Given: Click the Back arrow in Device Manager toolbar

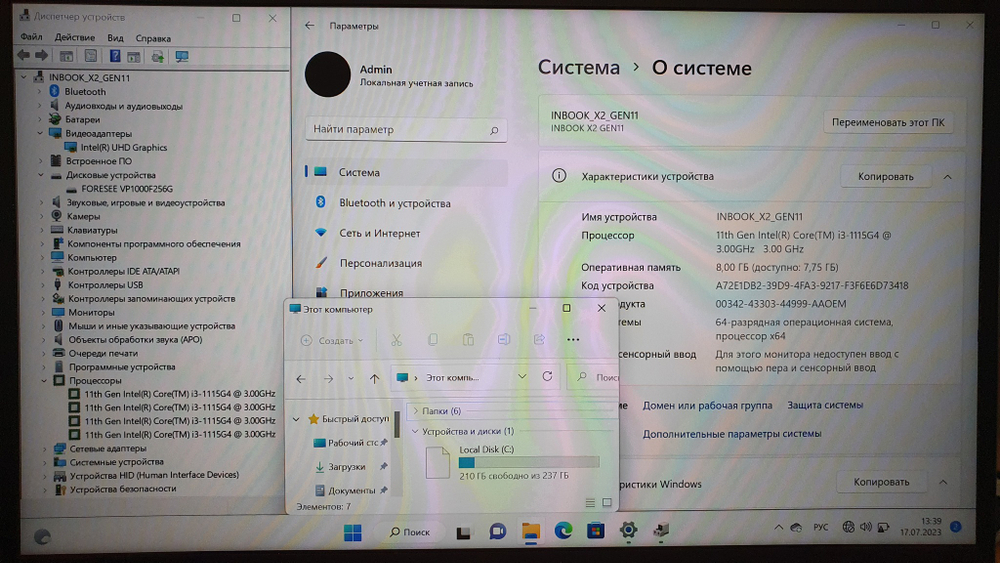Looking at the screenshot, I should pos(24,56).
